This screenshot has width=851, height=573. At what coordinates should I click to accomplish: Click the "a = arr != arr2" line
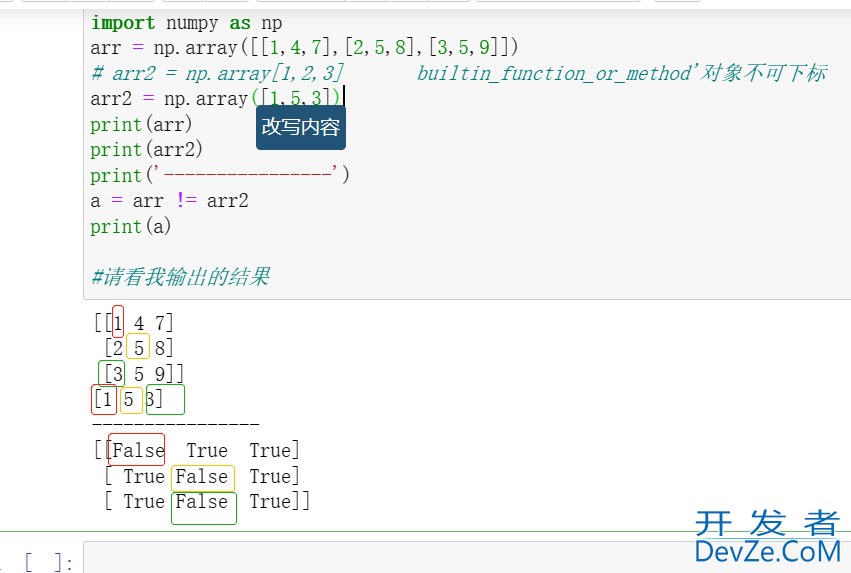169,201
